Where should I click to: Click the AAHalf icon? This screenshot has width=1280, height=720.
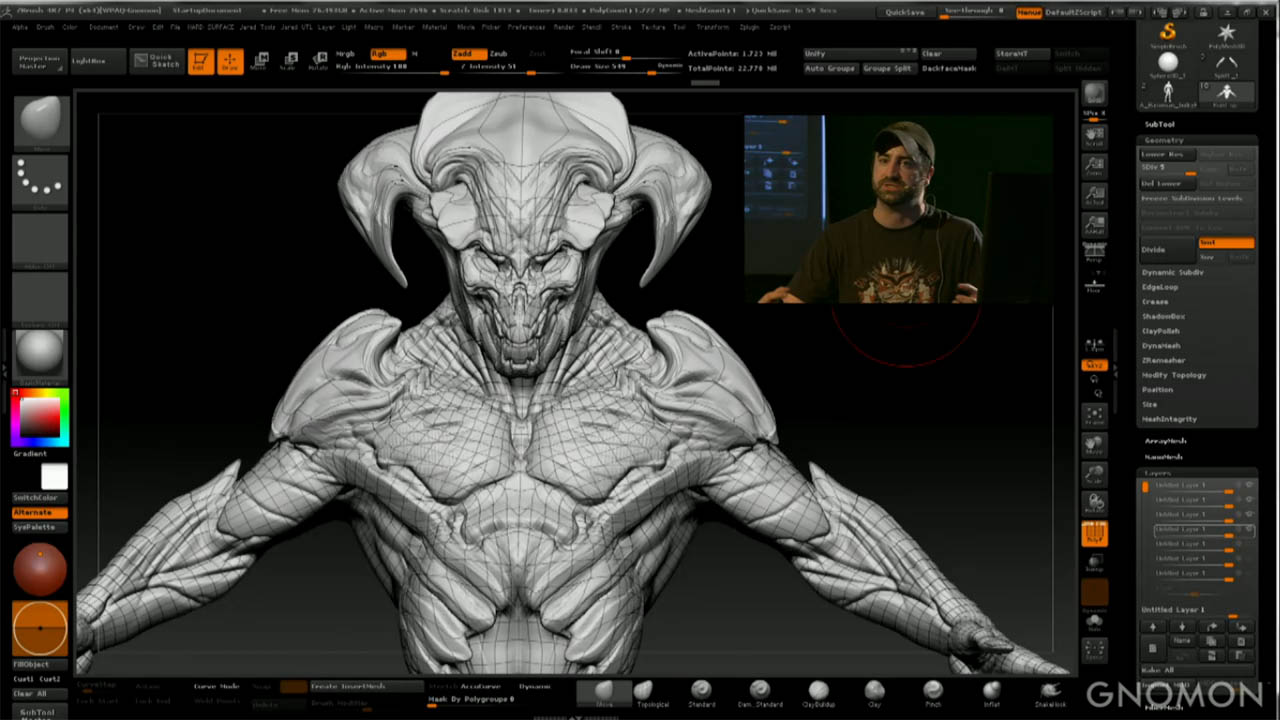[x=1095, y=226]
